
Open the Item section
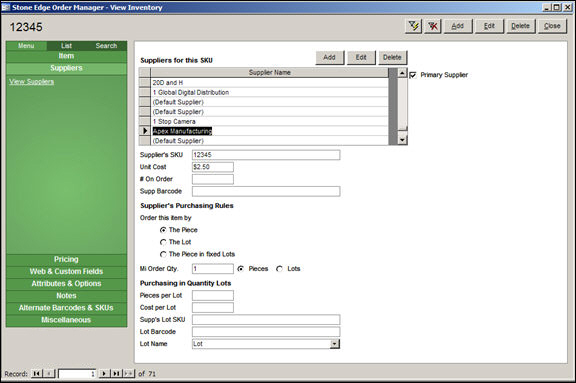66,56
